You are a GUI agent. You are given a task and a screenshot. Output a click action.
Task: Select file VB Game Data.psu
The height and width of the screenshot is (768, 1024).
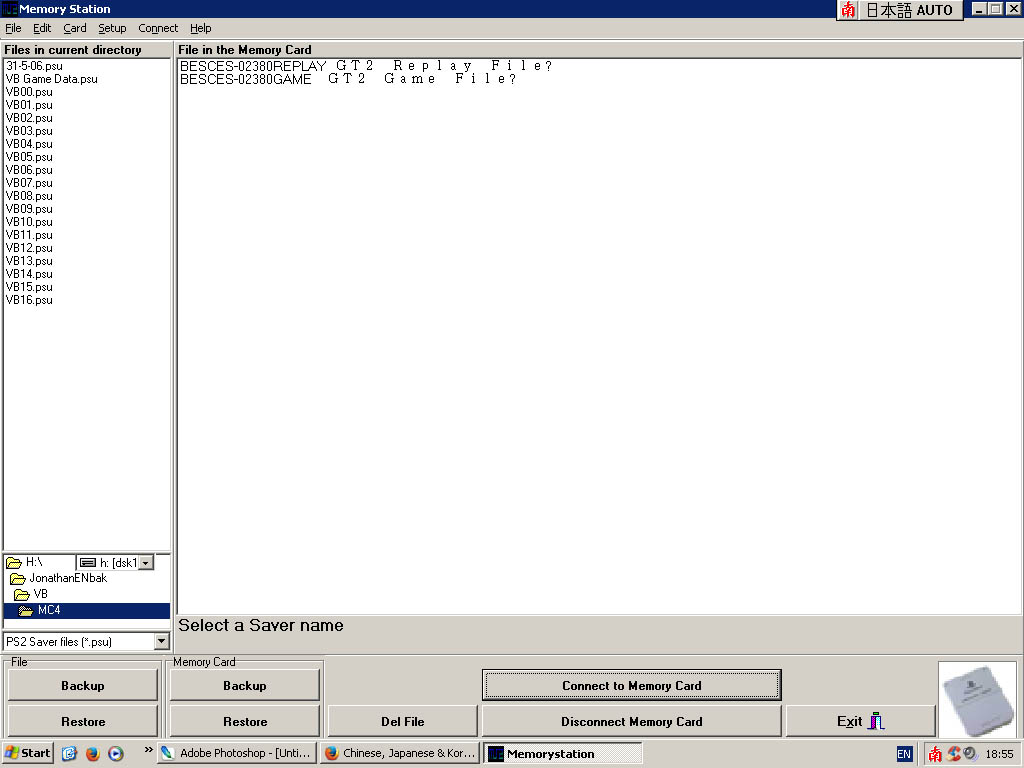pos(52,79)
